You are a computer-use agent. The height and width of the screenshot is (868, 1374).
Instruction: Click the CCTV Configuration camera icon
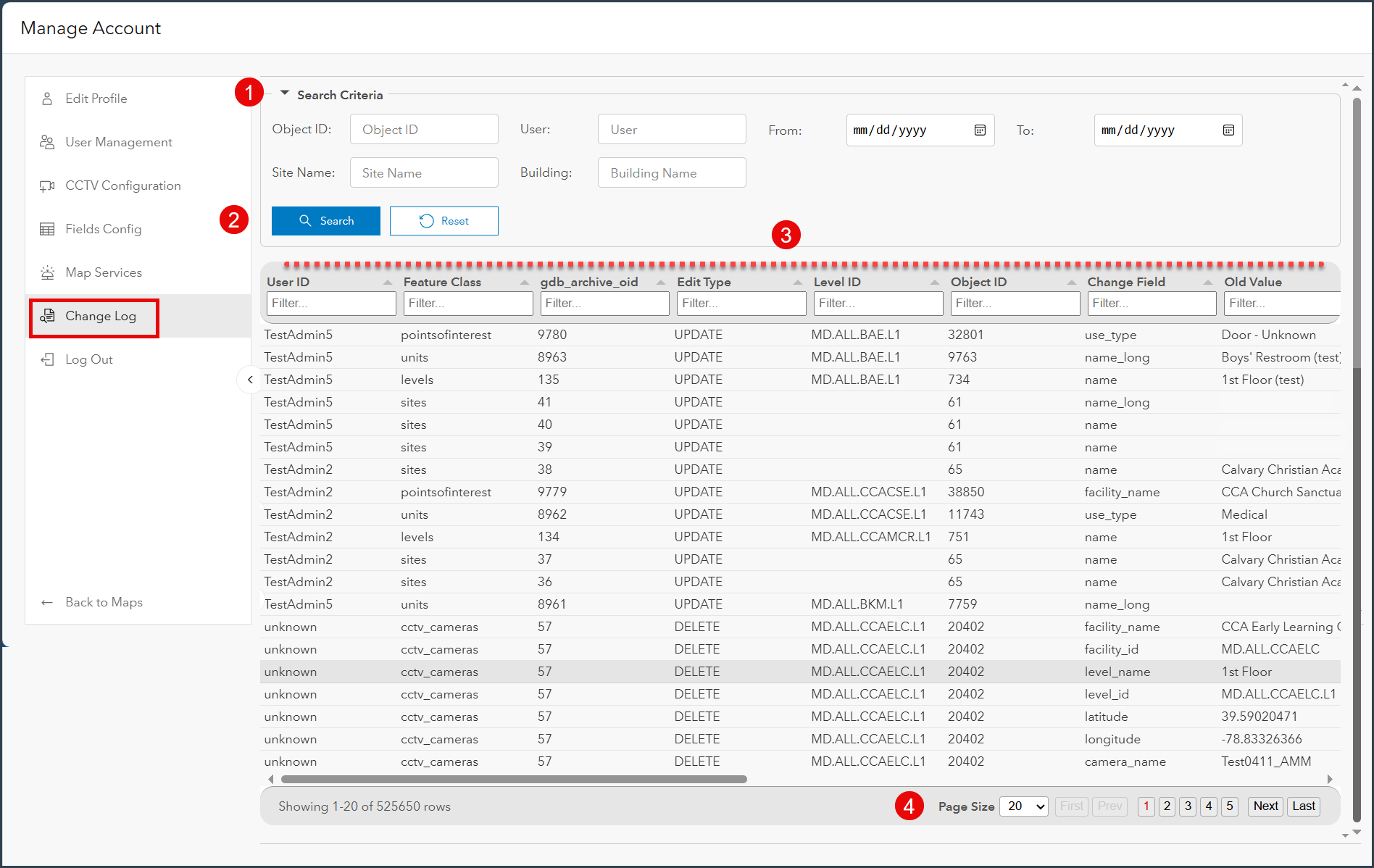point(47,185)
